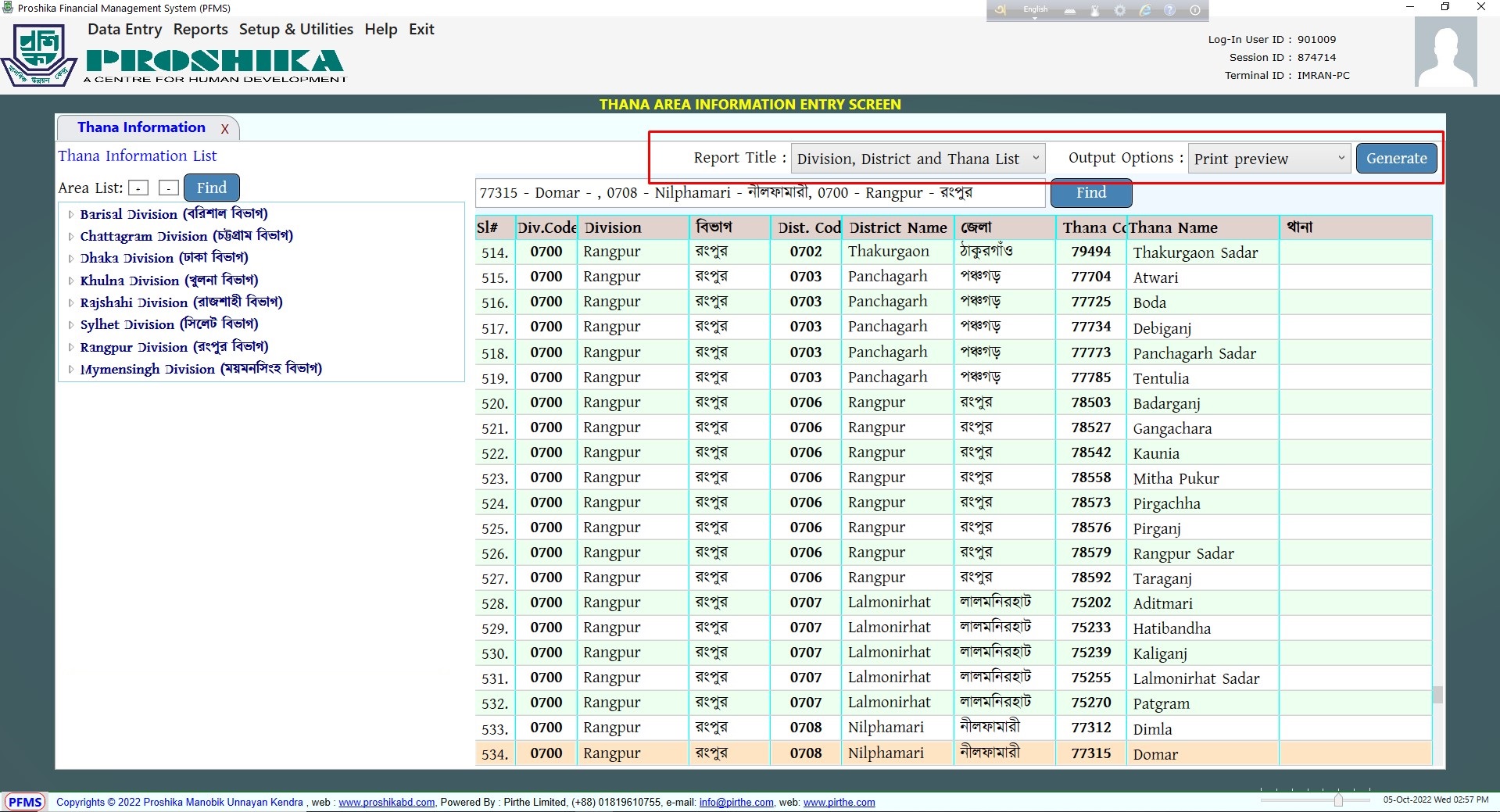Select the Tentulia thana row
The width and height of the screenshot is (1500, 812).
point(953,377)
